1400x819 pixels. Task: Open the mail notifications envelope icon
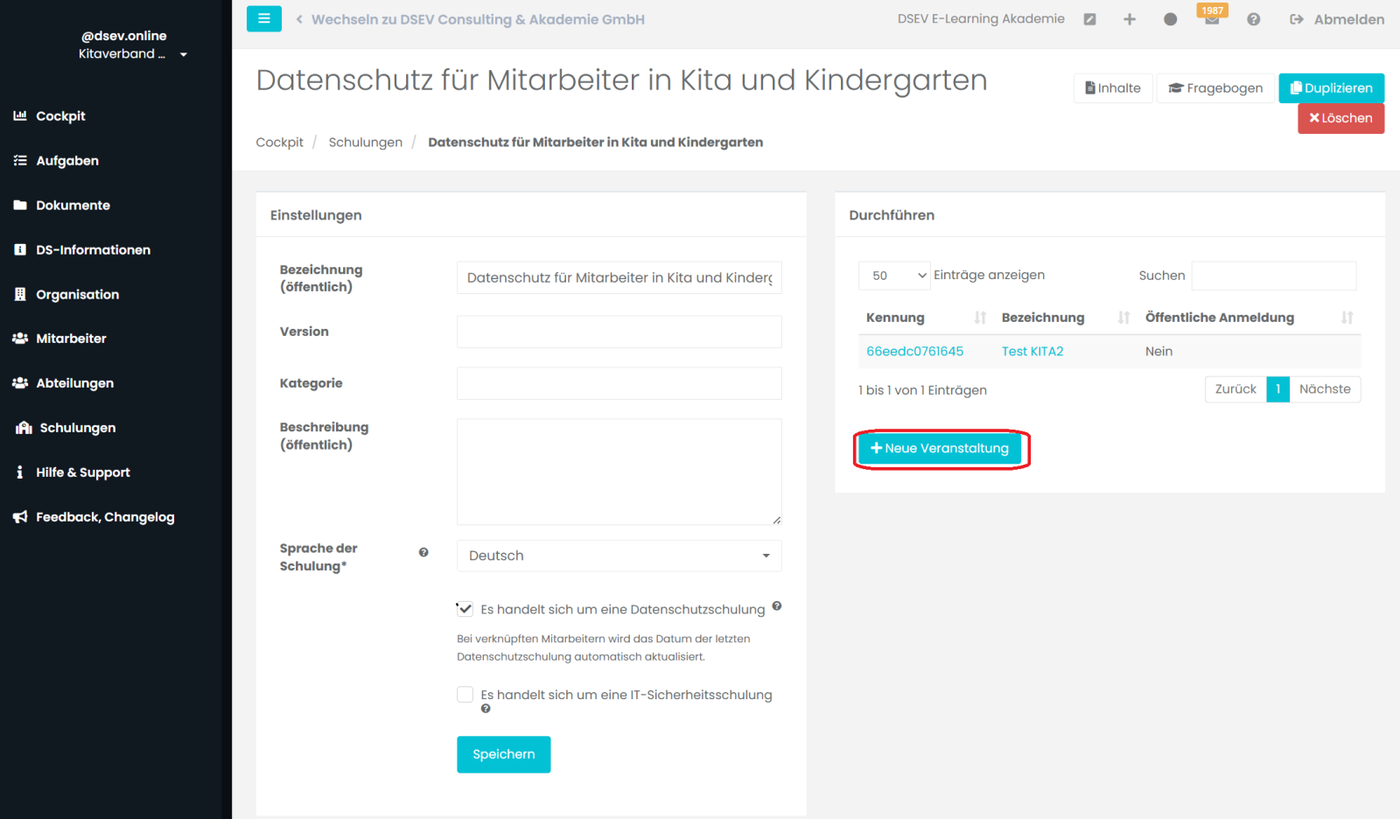(x=1212, y=21)
